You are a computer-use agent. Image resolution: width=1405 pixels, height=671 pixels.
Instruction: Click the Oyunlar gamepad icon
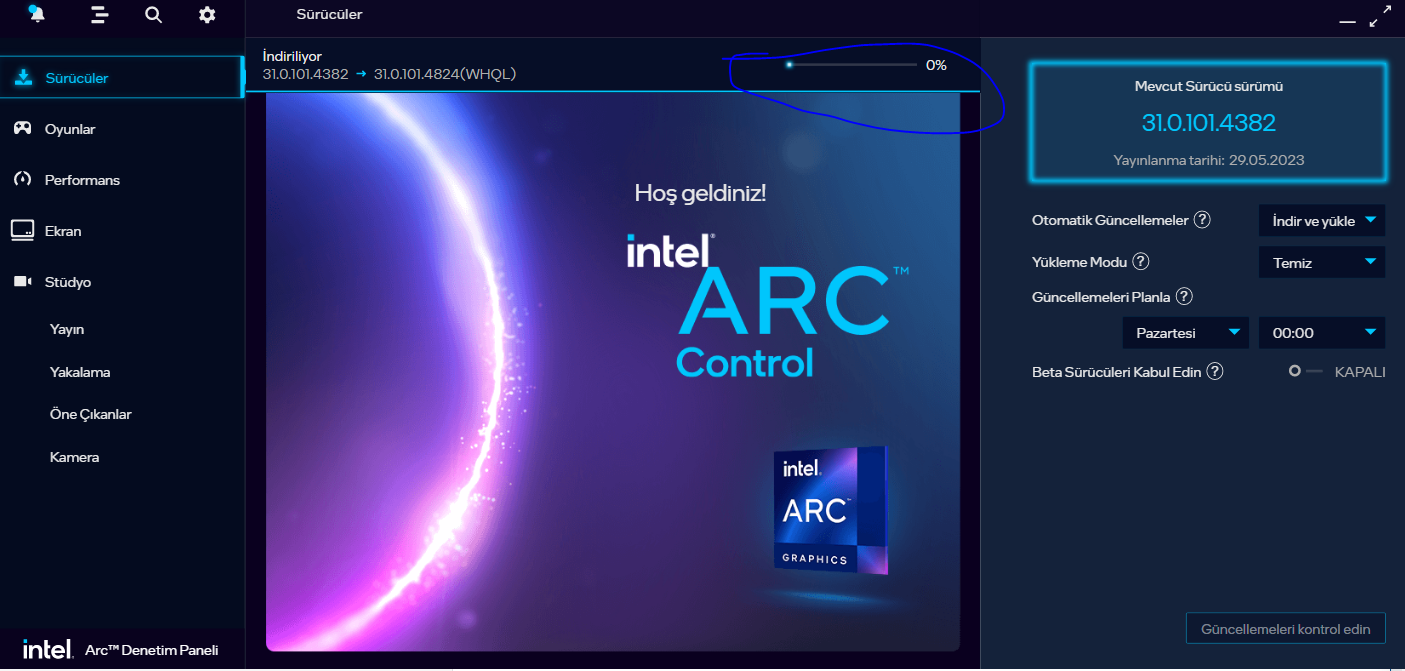tap(22, 128)
